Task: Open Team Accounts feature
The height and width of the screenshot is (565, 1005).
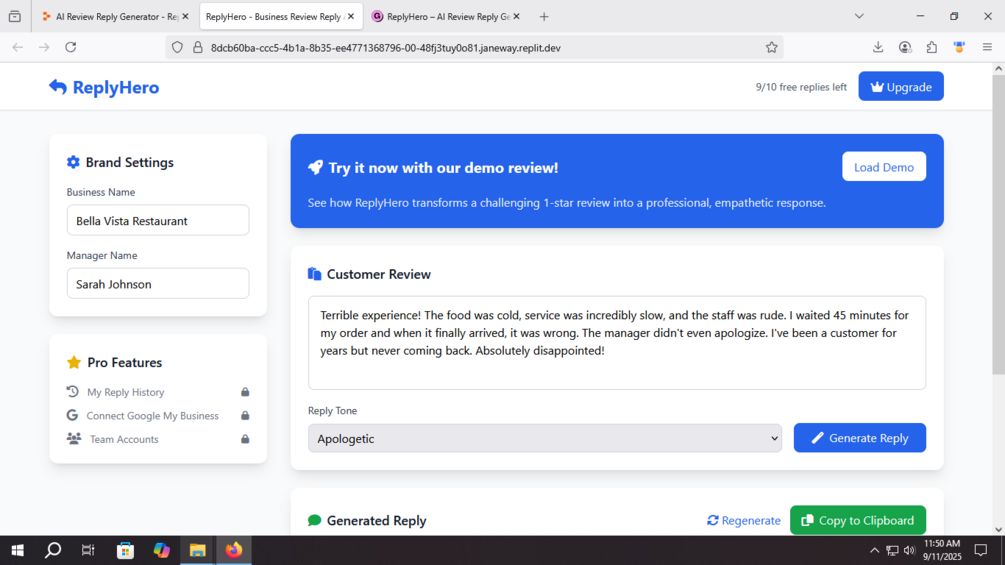Action: click(x=158, y=439)
